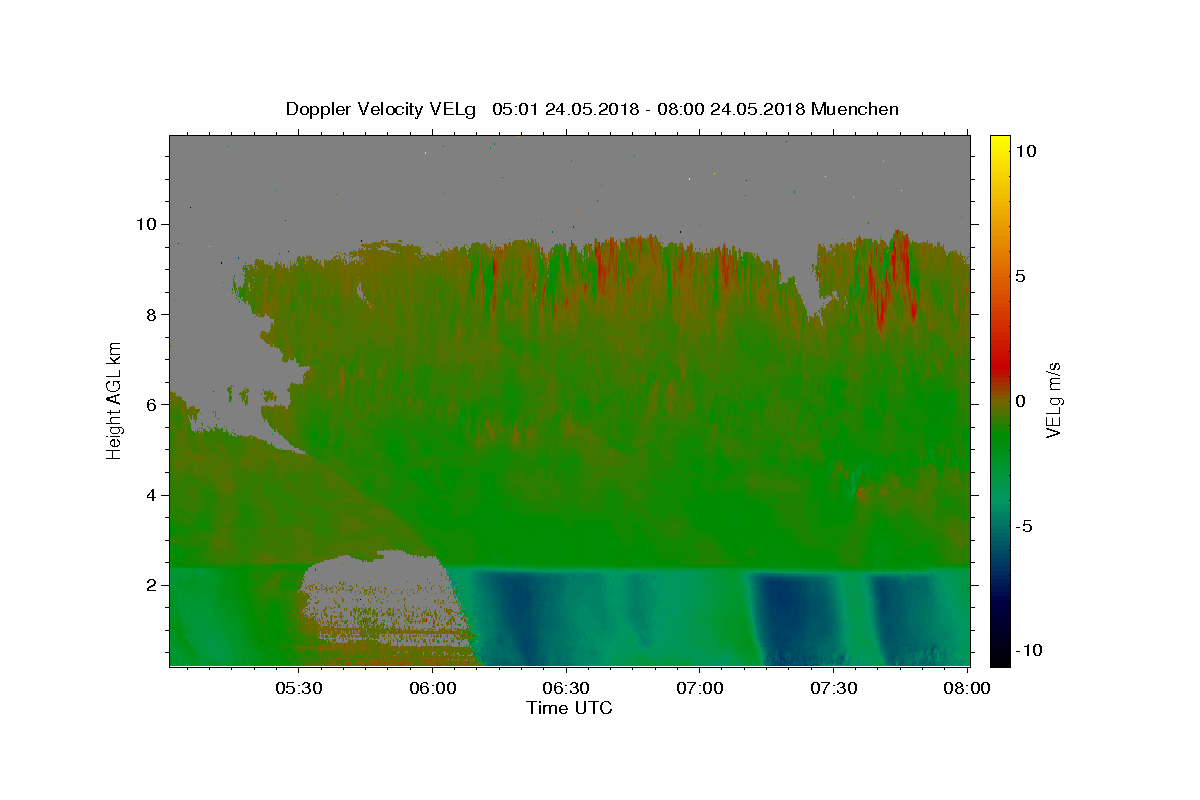Click the "Height AGL km" axis label
The height and width of the screenshot is (800, 1200).
click(x=114, y=401)
